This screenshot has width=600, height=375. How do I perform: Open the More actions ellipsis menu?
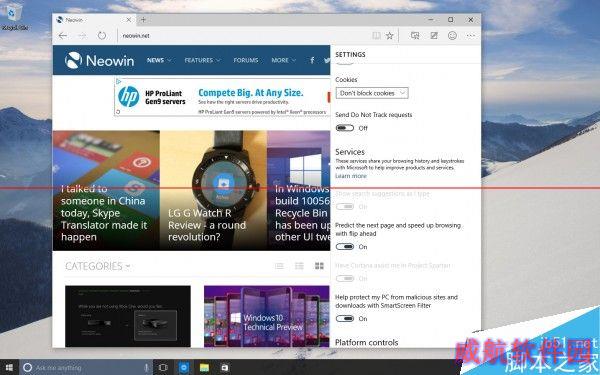[x=471, y=36]
